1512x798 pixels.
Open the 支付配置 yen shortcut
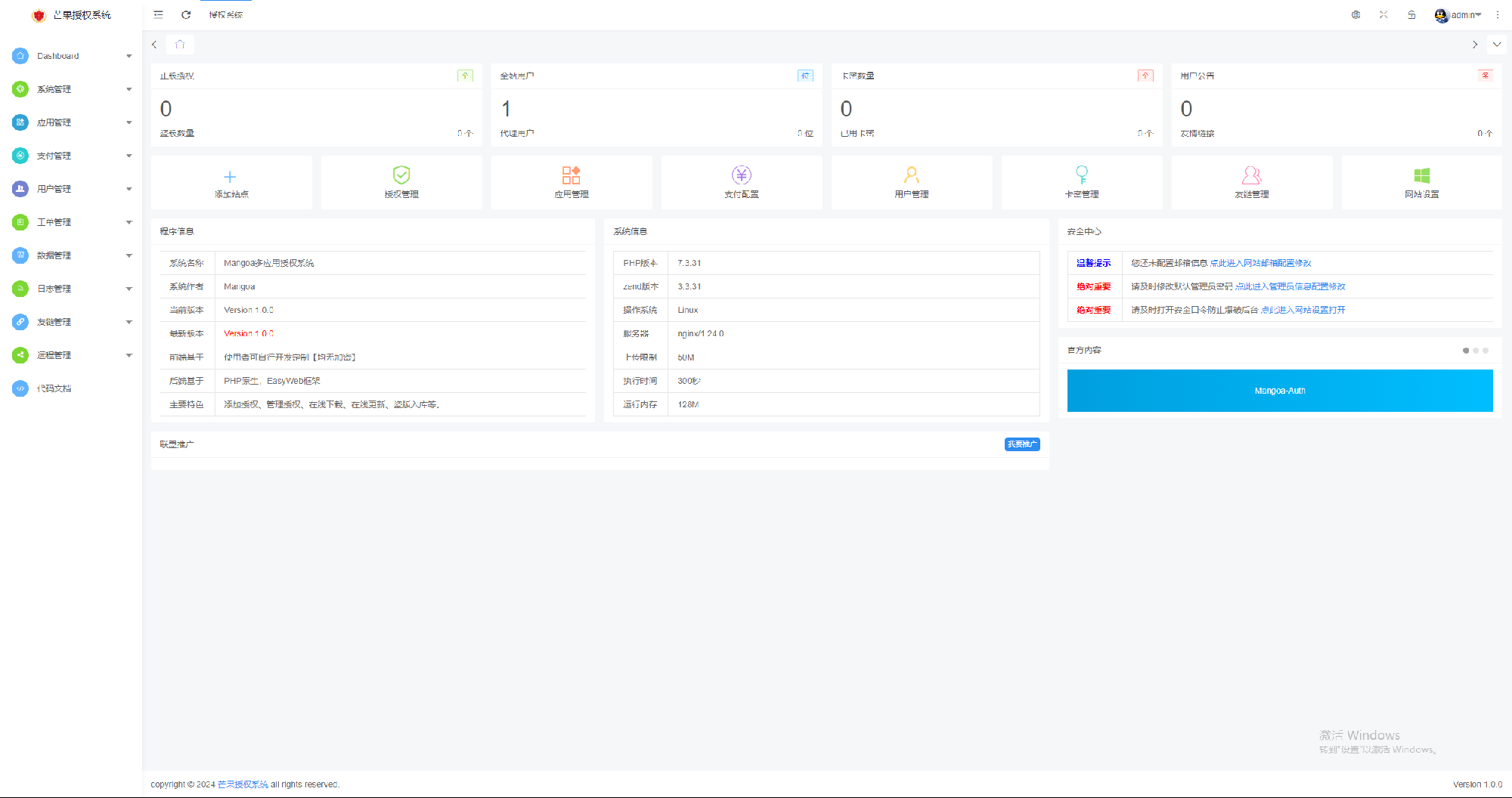coord(742,183)
